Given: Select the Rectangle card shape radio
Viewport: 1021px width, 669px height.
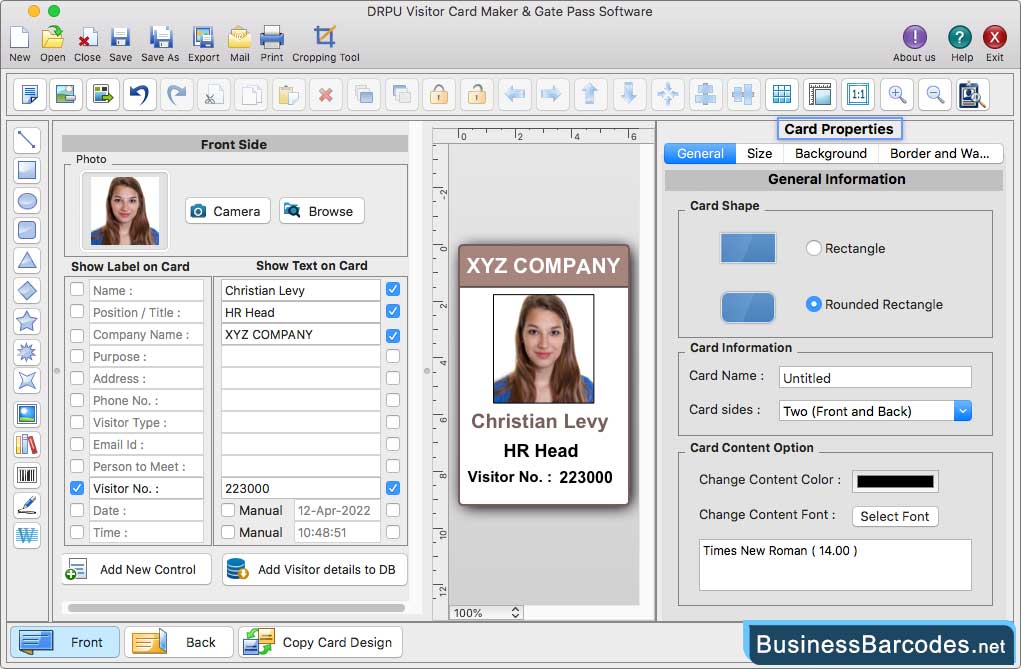Looking at the screenshot, I should pos(813,248).
